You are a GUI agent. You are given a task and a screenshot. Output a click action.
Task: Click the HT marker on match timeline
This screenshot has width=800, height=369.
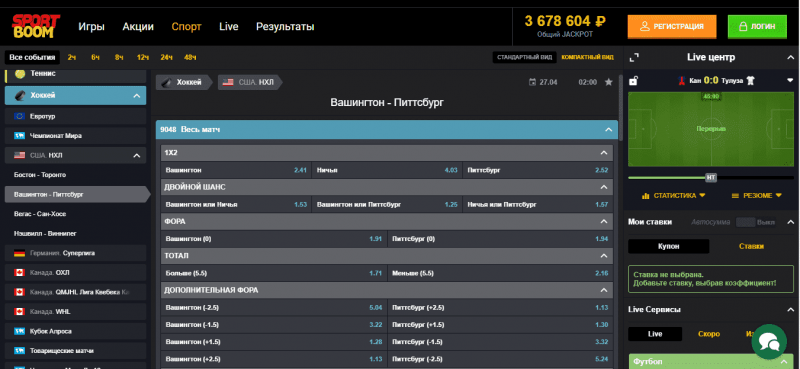click(x=711, y=178)
